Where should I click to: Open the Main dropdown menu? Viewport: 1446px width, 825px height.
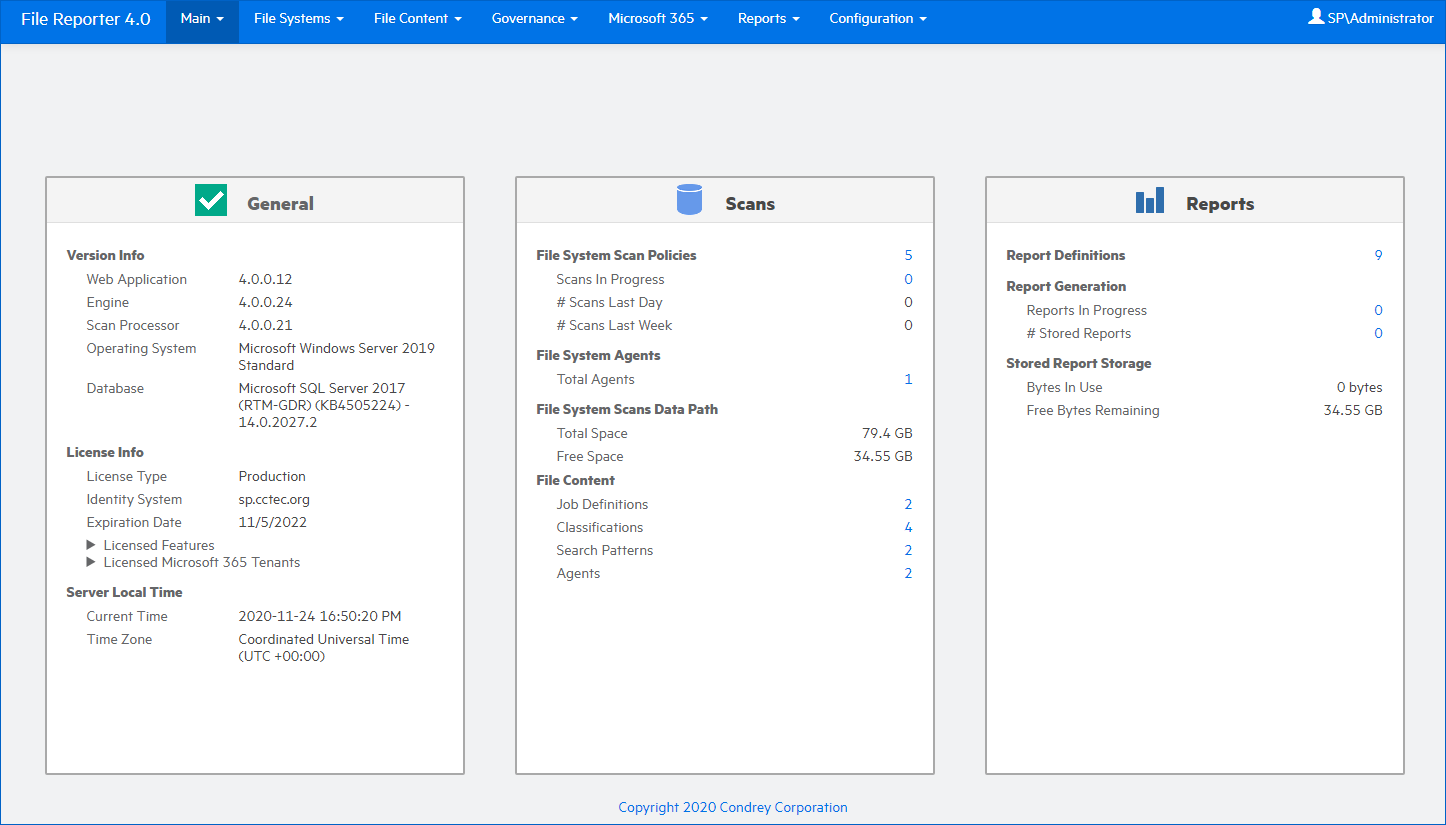(x=202, y=19)
